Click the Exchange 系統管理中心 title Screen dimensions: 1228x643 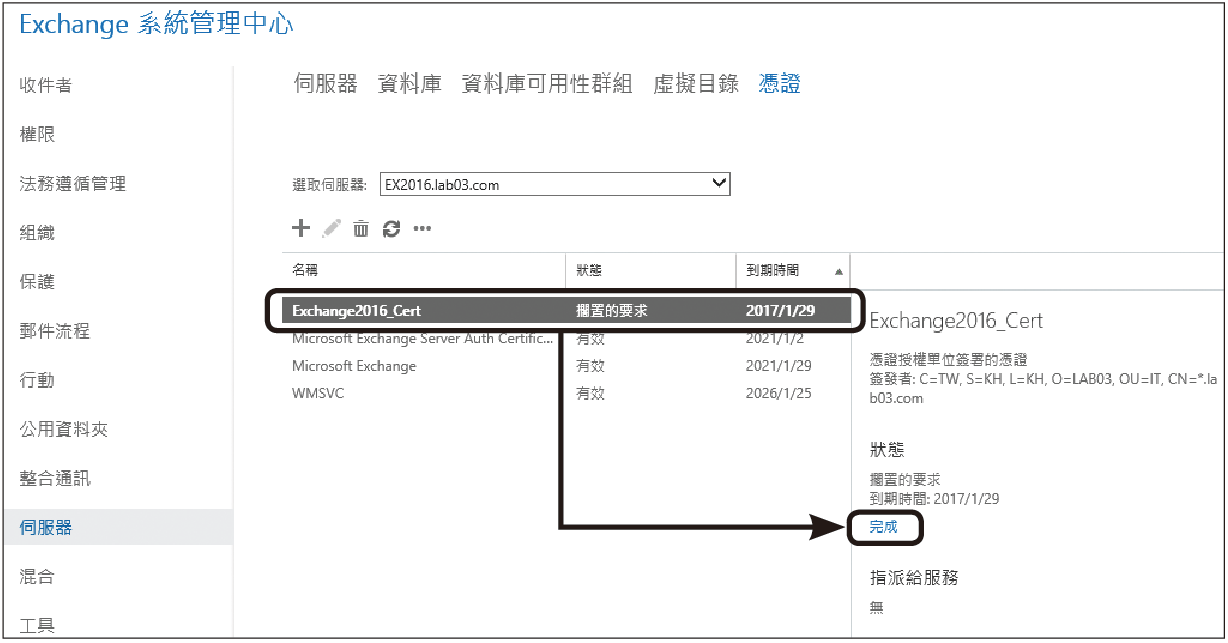(x=156, y=25)
